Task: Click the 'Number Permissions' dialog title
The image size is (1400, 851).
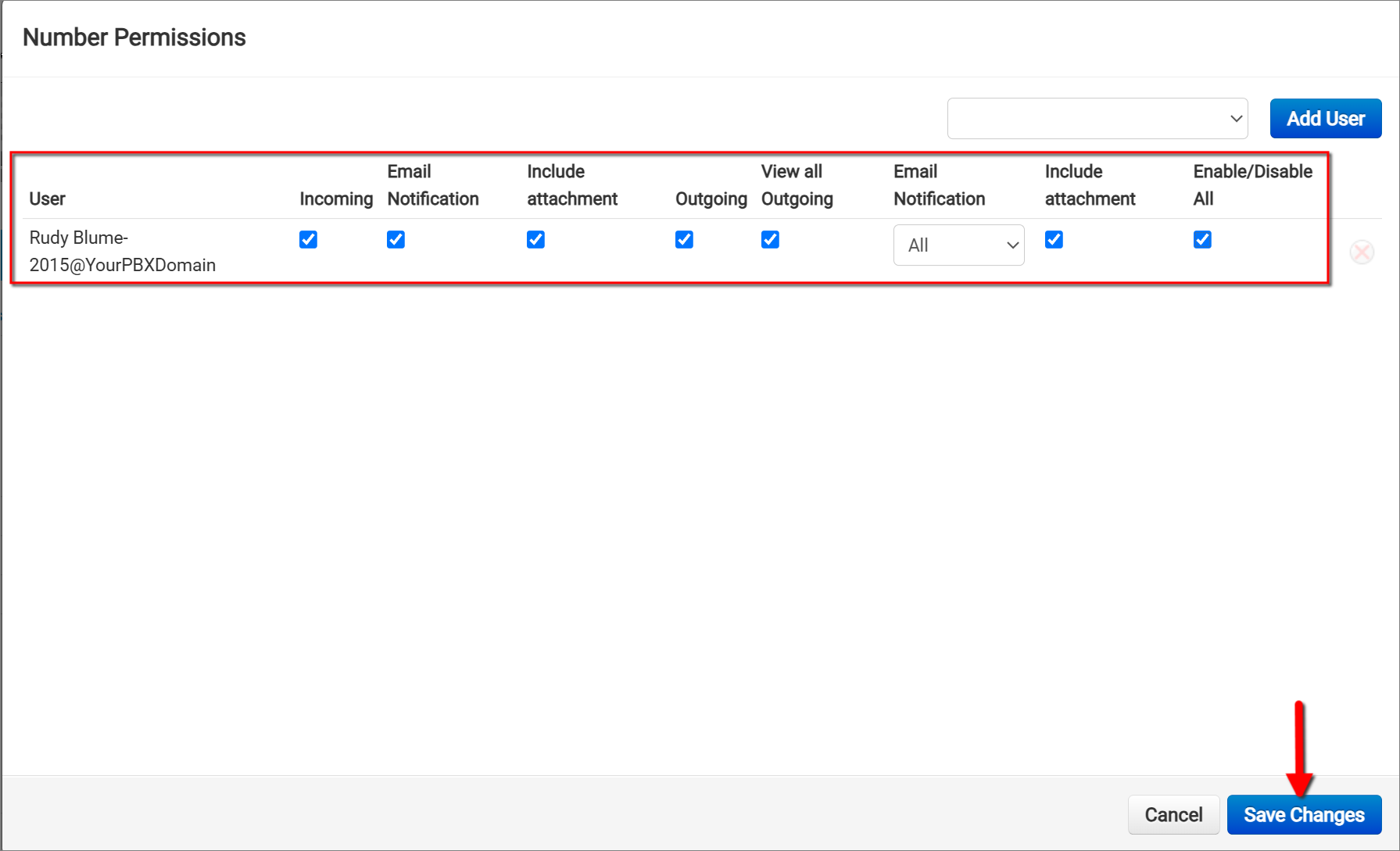Action: coord(134,38)
